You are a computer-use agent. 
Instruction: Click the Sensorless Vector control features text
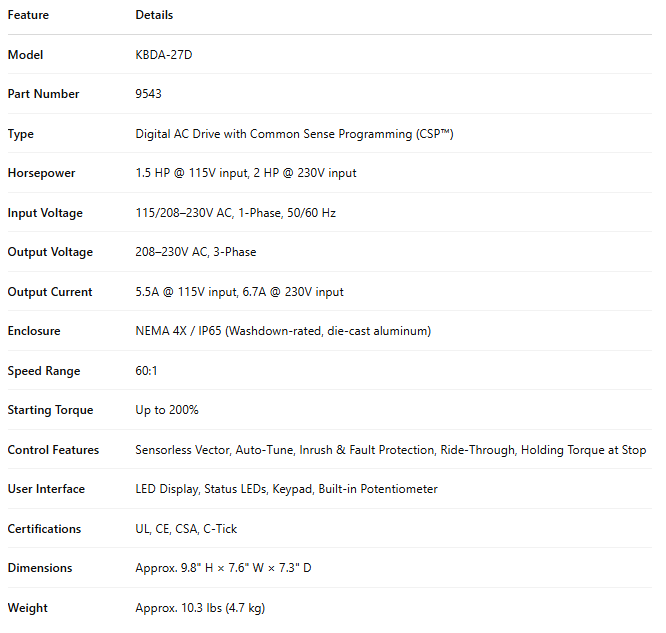pyautogui.click(x=390, y=450)
